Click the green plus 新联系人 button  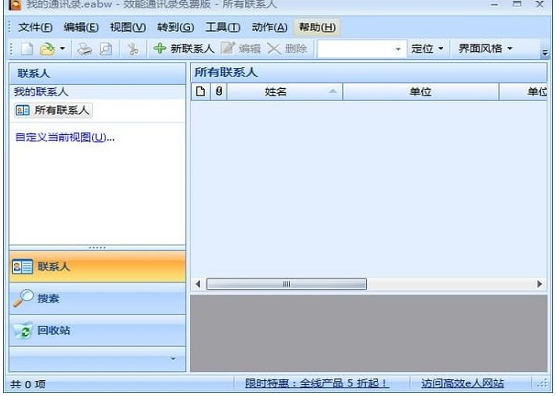coord(184,48)
